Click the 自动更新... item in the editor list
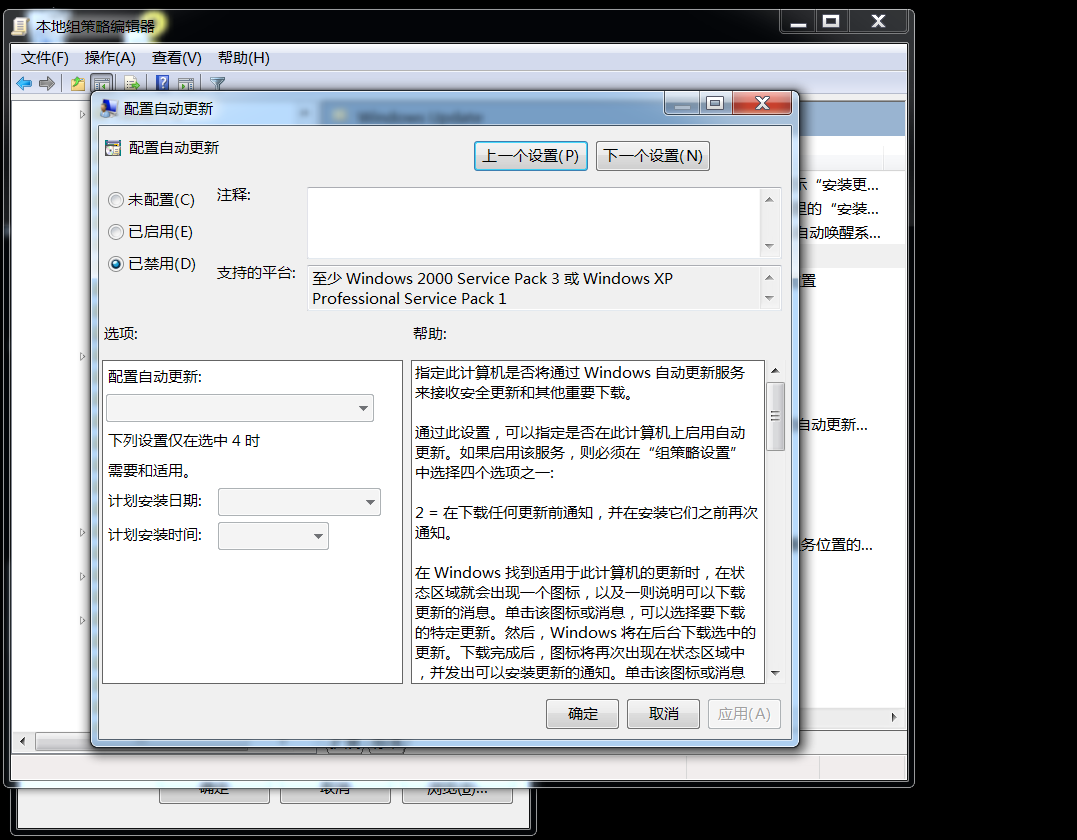This screenshot has width=1077, height=840. [833, 425]
